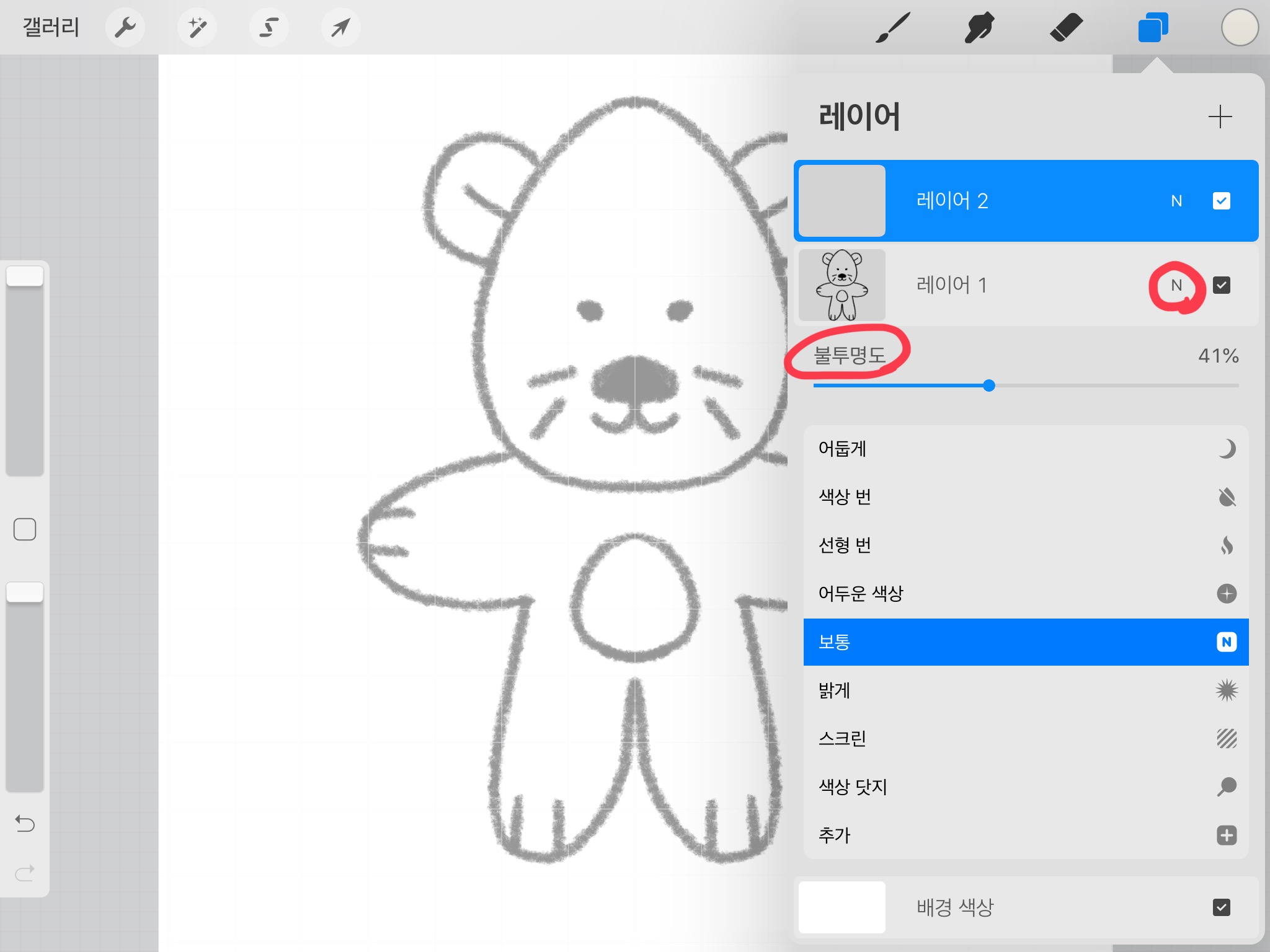This screenshot has width=1270, height=952.
Task: Go back to 갤러리
Action: tap(51, 27)
